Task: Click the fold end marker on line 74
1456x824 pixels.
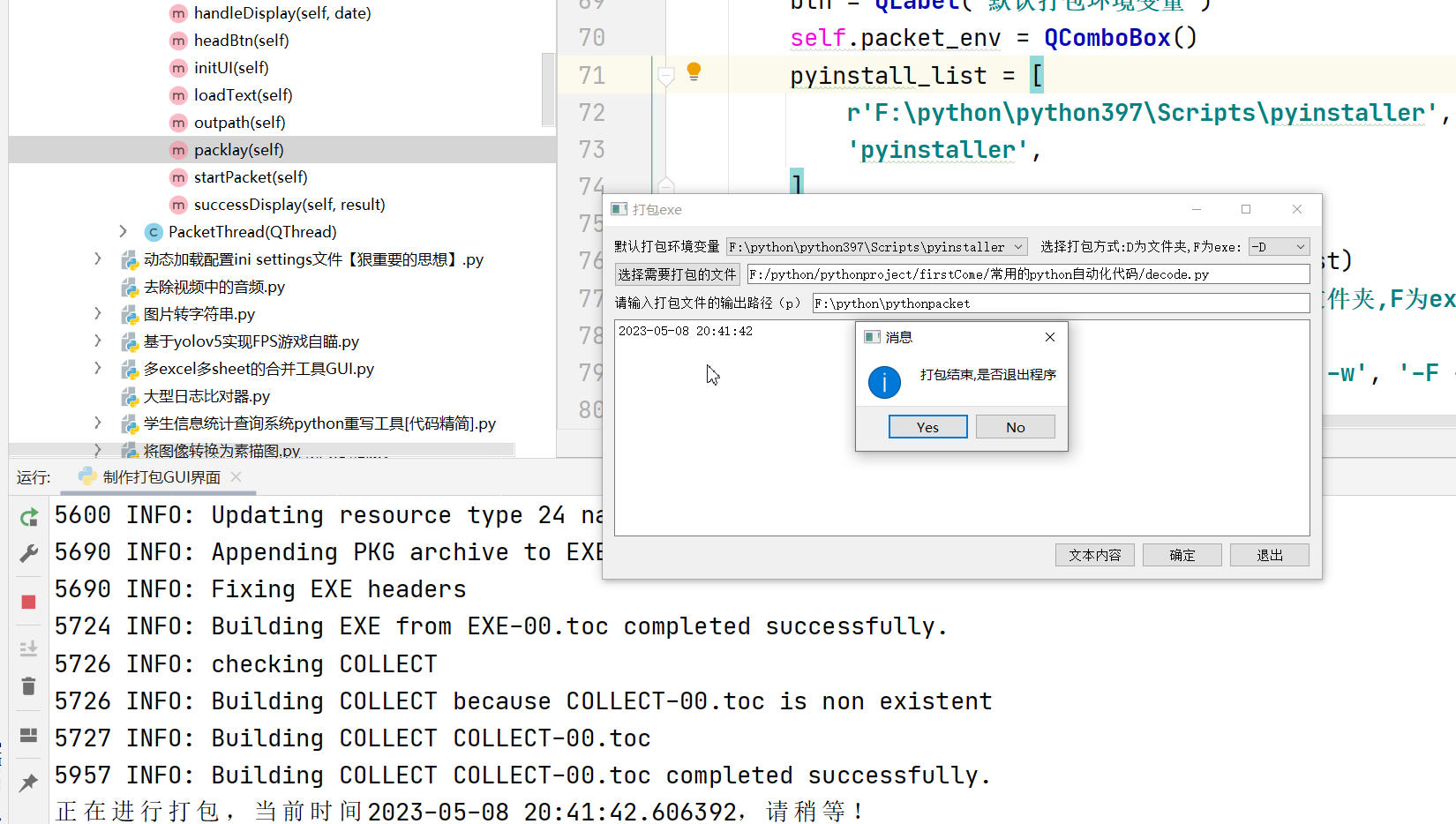Action: 666,185
